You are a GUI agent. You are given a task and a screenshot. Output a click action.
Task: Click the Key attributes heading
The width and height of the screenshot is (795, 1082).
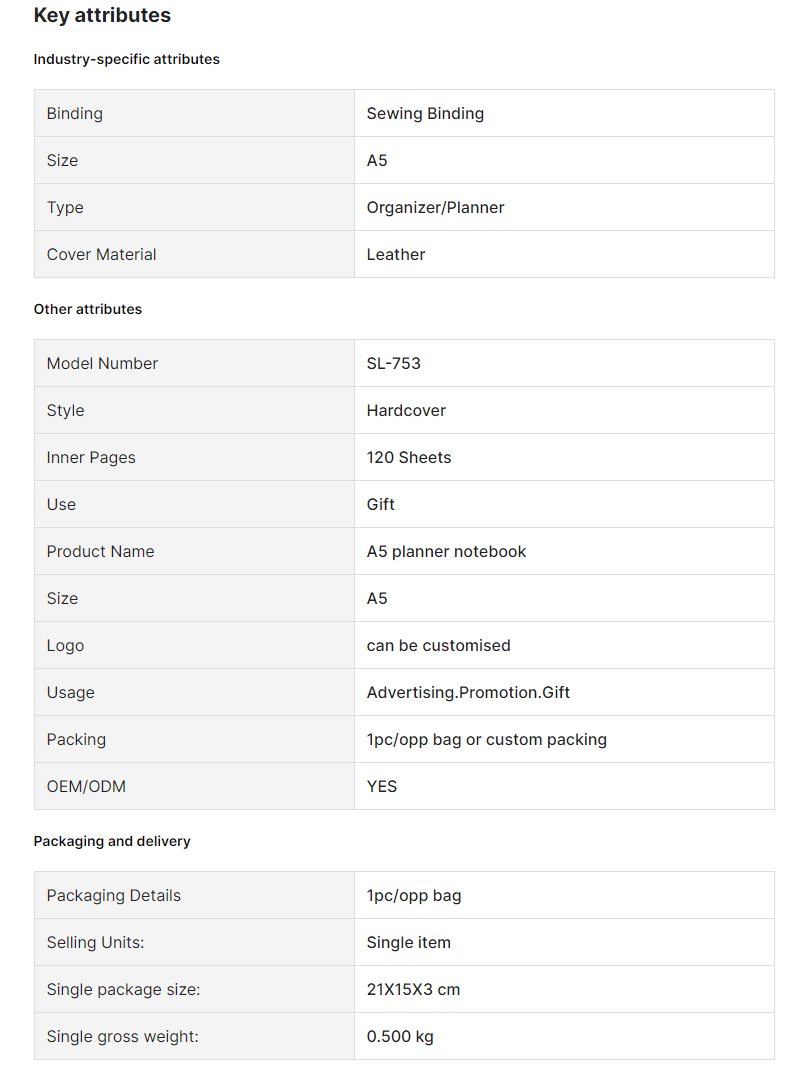(102, 15)
